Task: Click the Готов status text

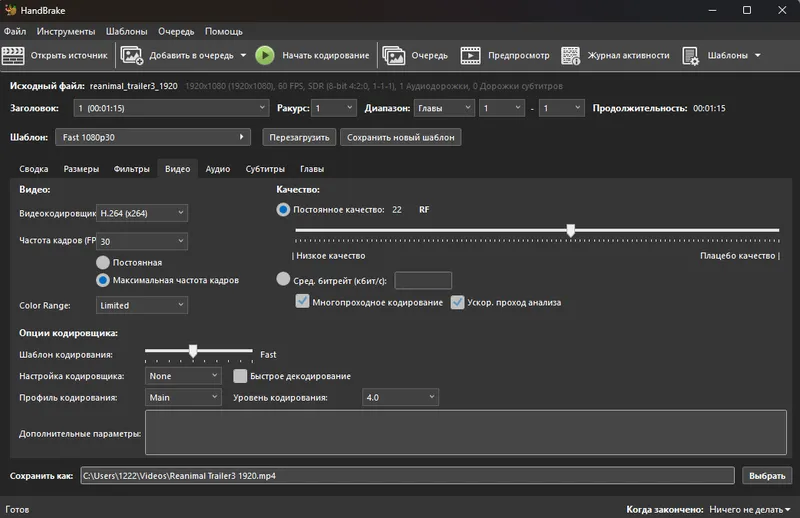Action: [x=17, y=509]
